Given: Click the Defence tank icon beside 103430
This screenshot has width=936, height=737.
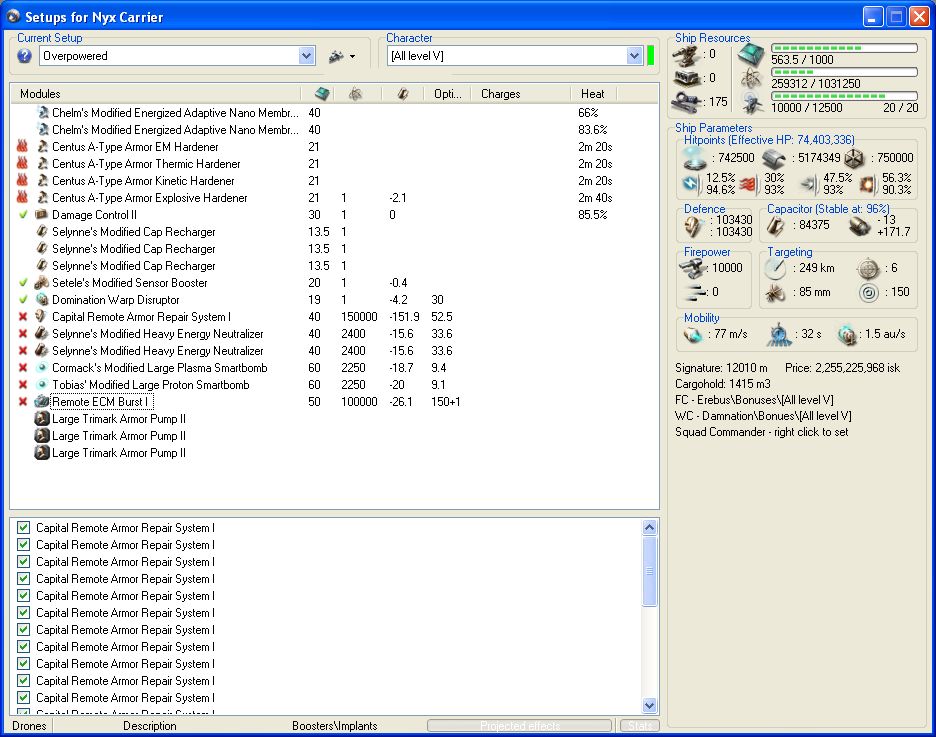Looking at the screenshot, I should click(694, 226).
